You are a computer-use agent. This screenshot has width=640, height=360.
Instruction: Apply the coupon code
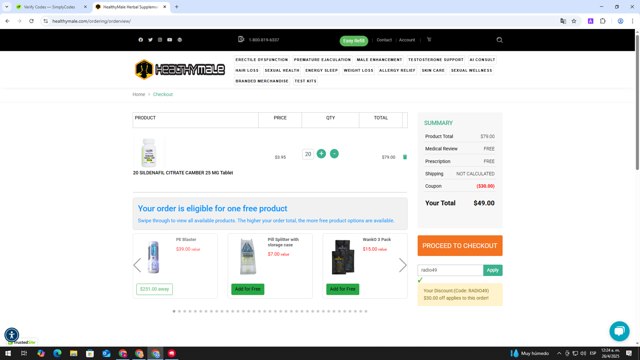point(493,270)
